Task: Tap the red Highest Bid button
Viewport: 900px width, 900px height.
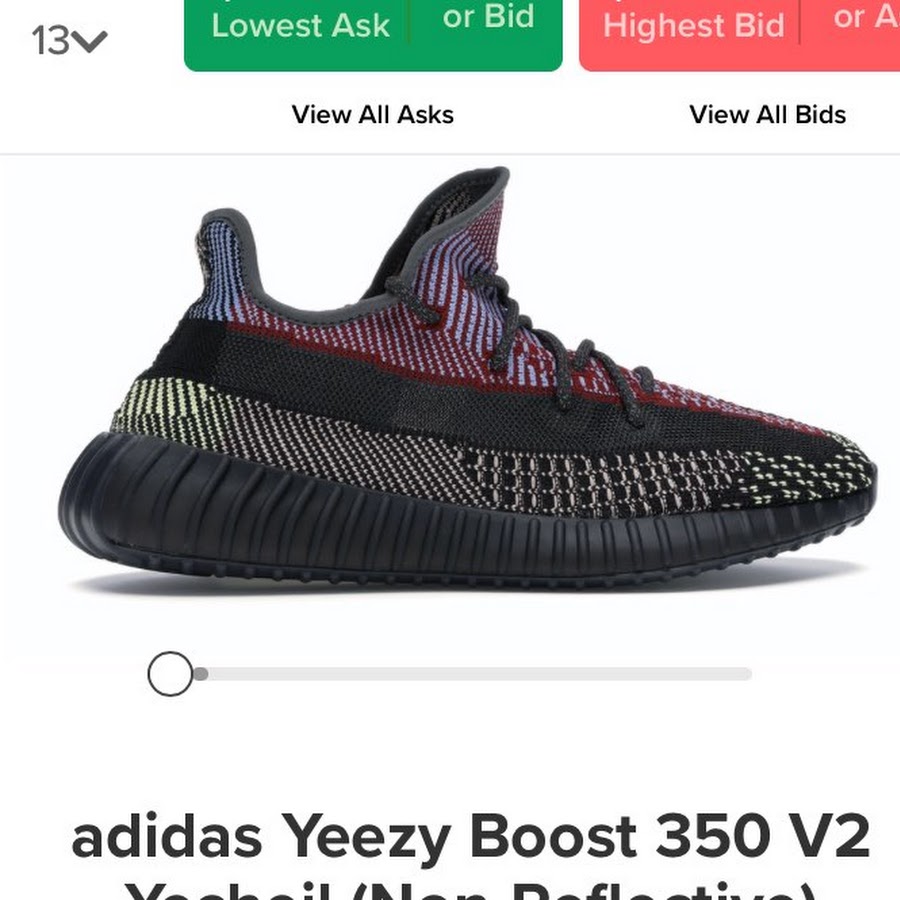Action: pos(693,26)
